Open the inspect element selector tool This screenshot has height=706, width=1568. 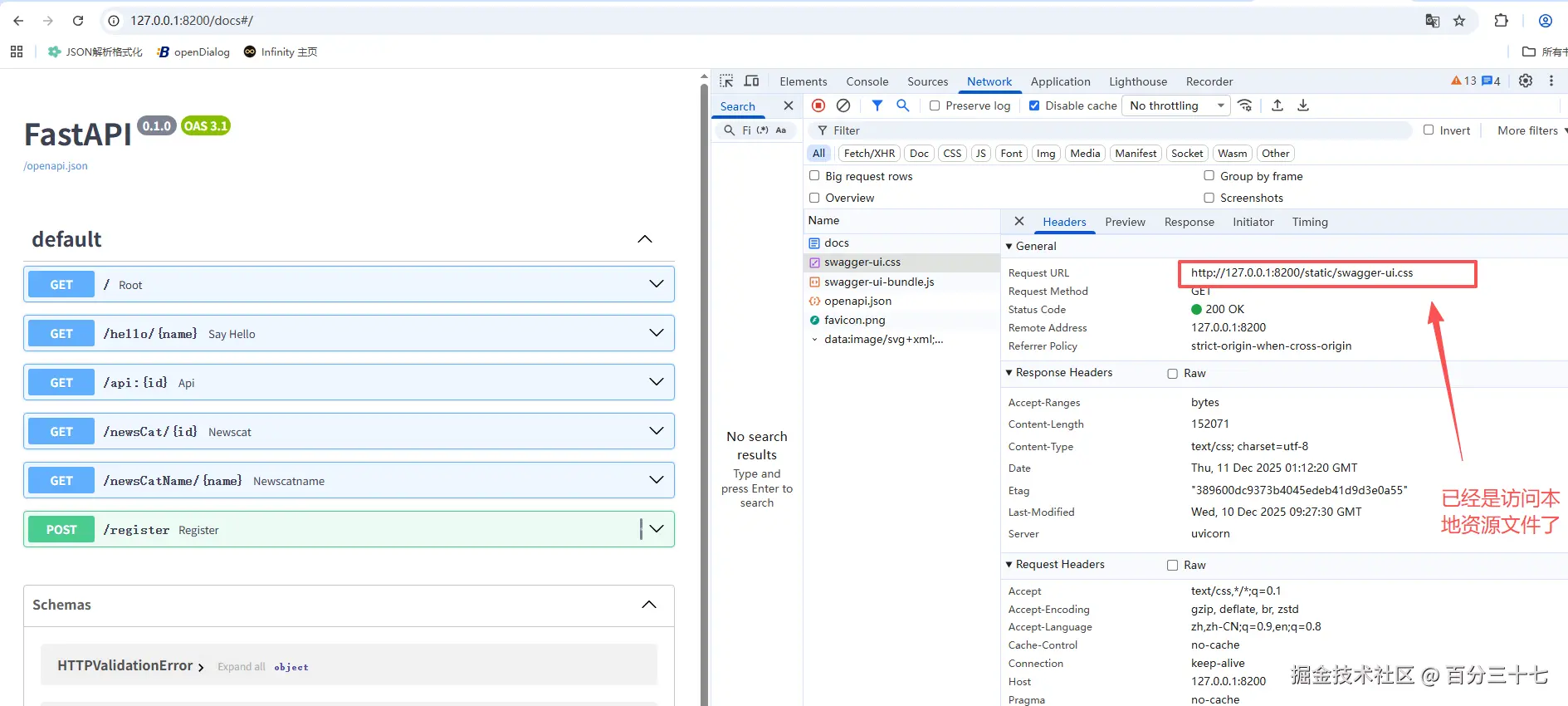726,81
